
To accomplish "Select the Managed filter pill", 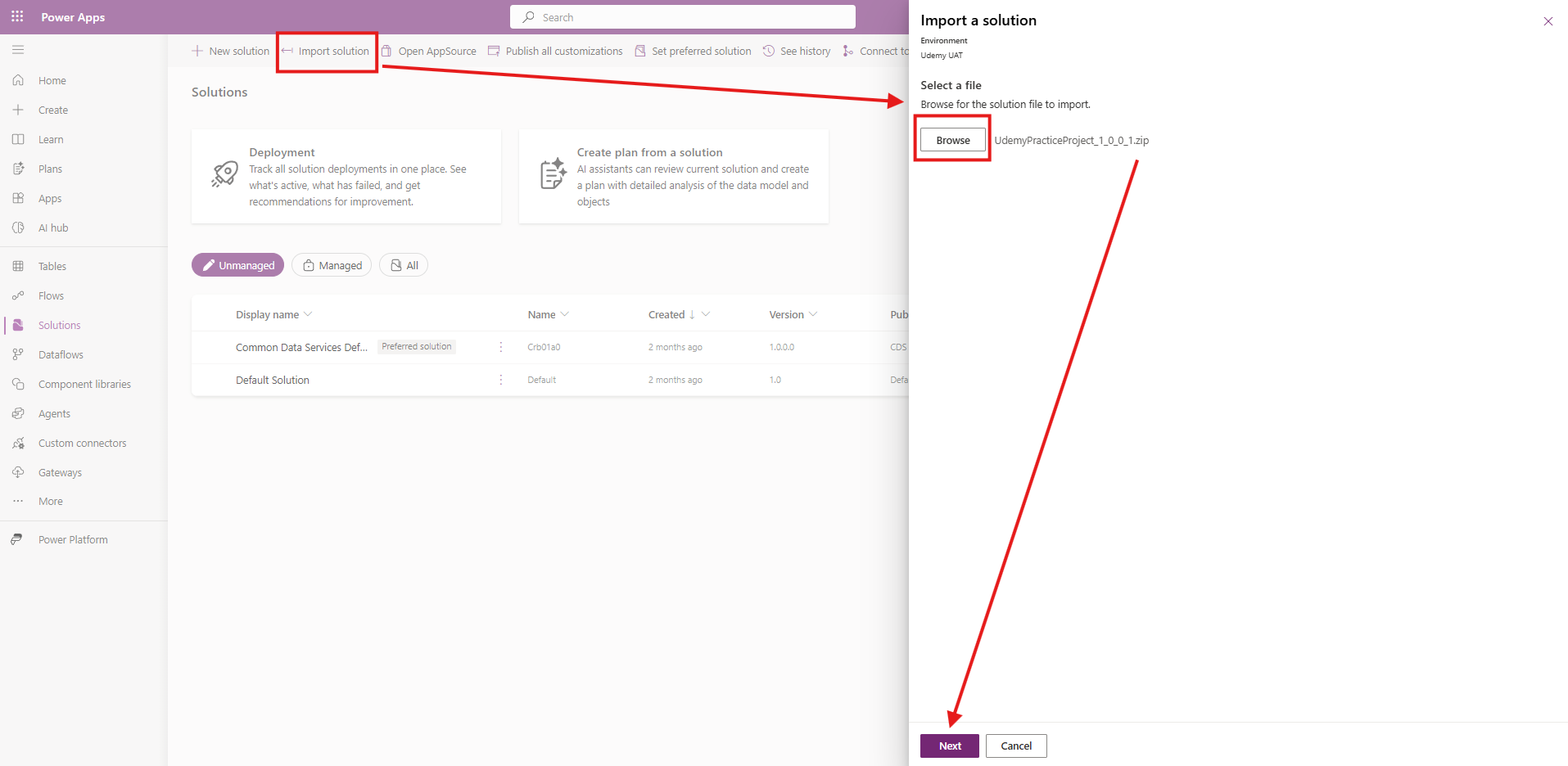I will pos(332,265).
